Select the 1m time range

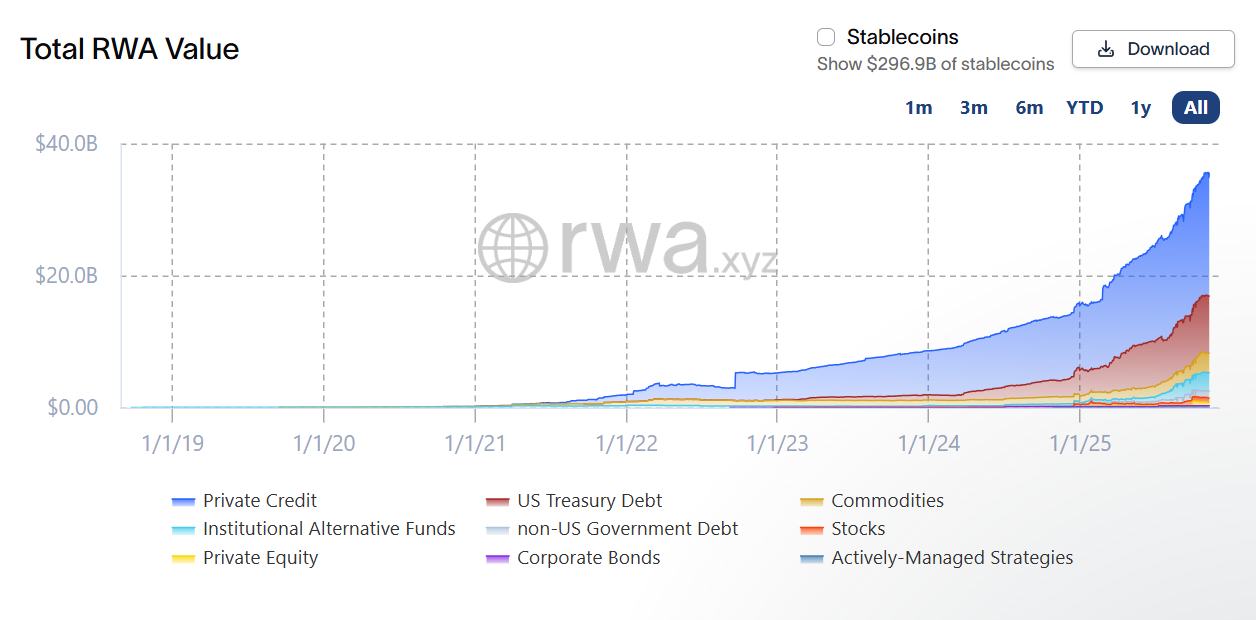(x=918, y=108)
